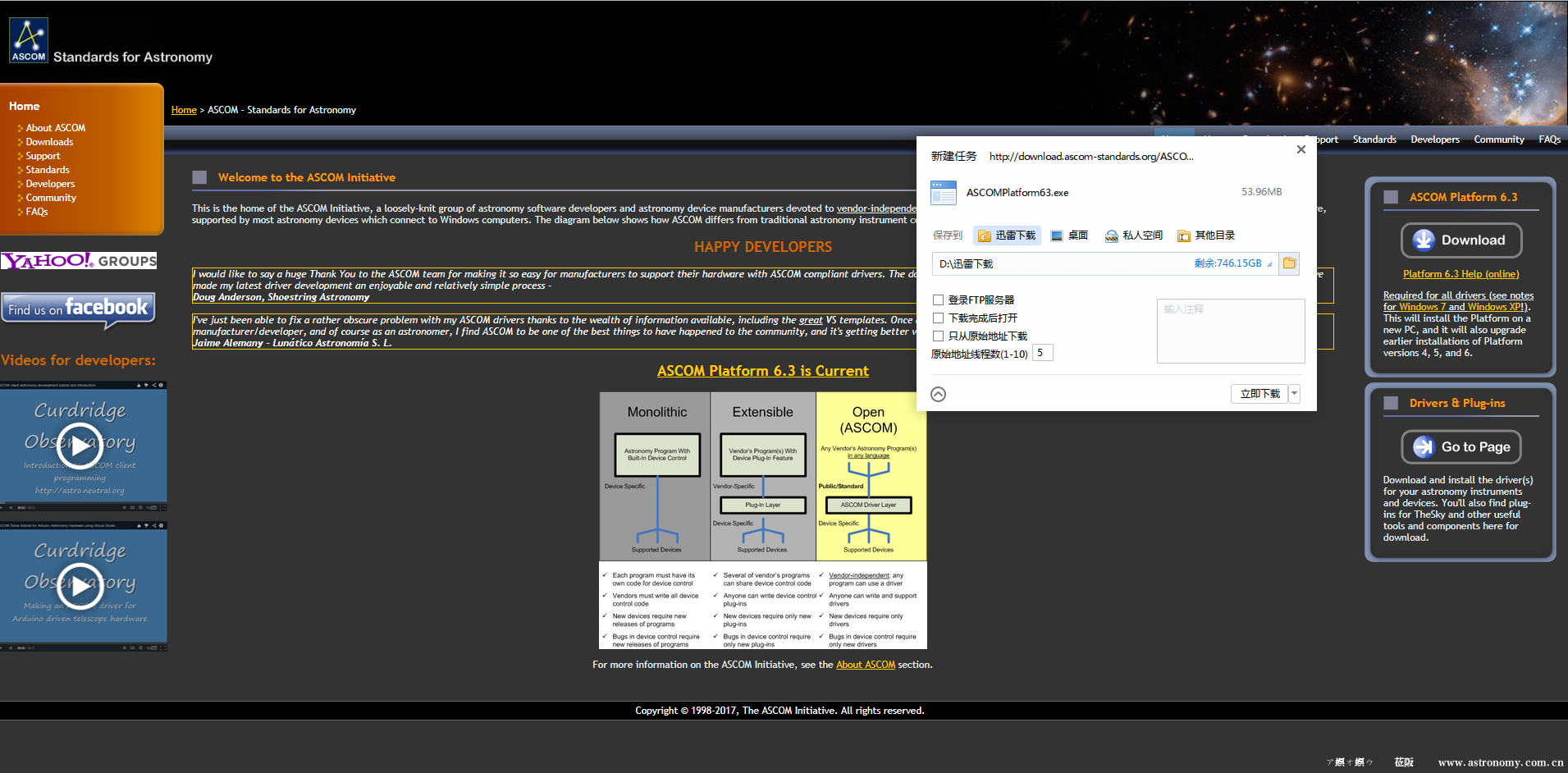Open the dropdown arrow beside 立即下载
The image size is (1568, 773).
[x=1295, y=394]
